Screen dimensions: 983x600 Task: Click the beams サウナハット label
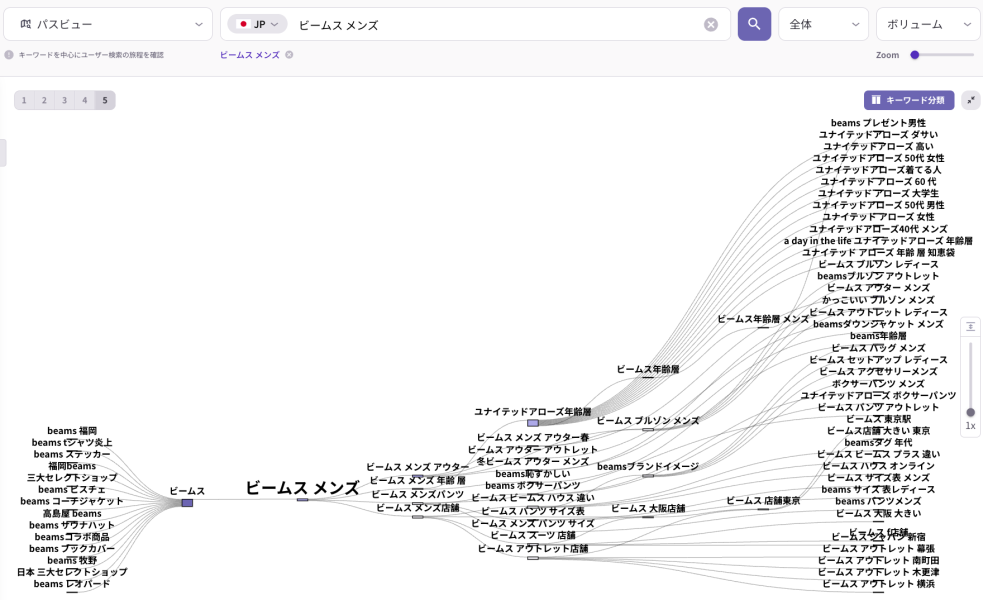[72, 525]
